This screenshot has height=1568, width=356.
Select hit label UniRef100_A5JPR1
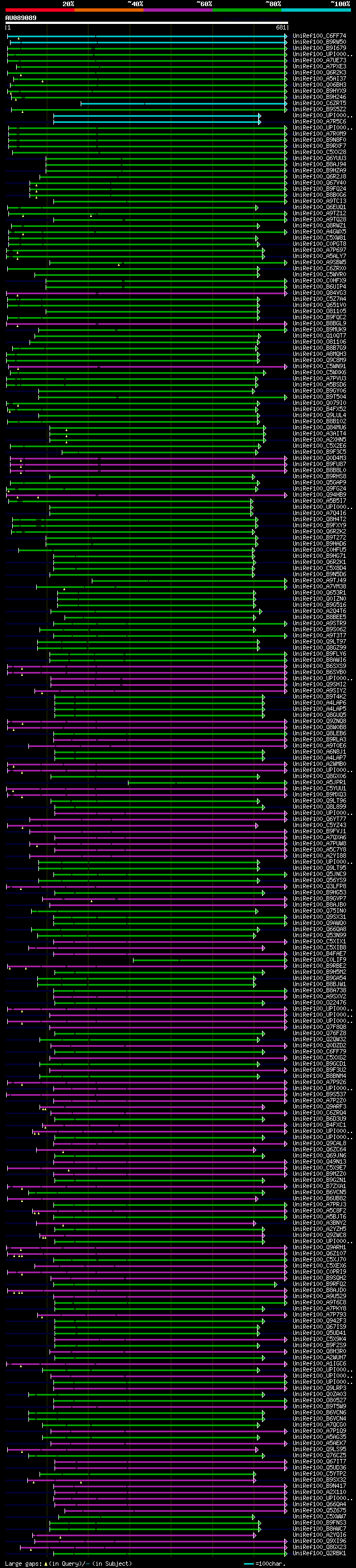[319, 782]
